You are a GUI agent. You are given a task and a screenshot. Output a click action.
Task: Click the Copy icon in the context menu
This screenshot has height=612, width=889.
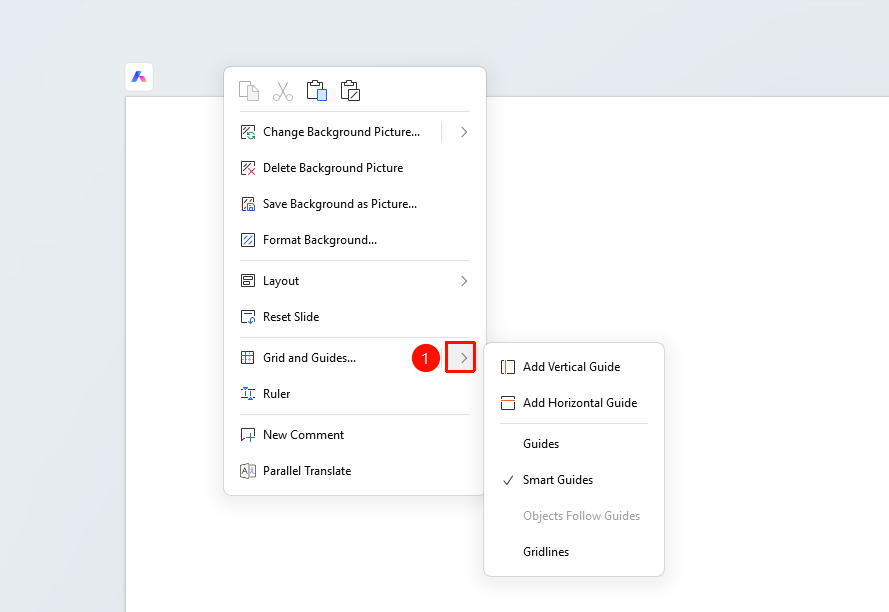[249, 91]
